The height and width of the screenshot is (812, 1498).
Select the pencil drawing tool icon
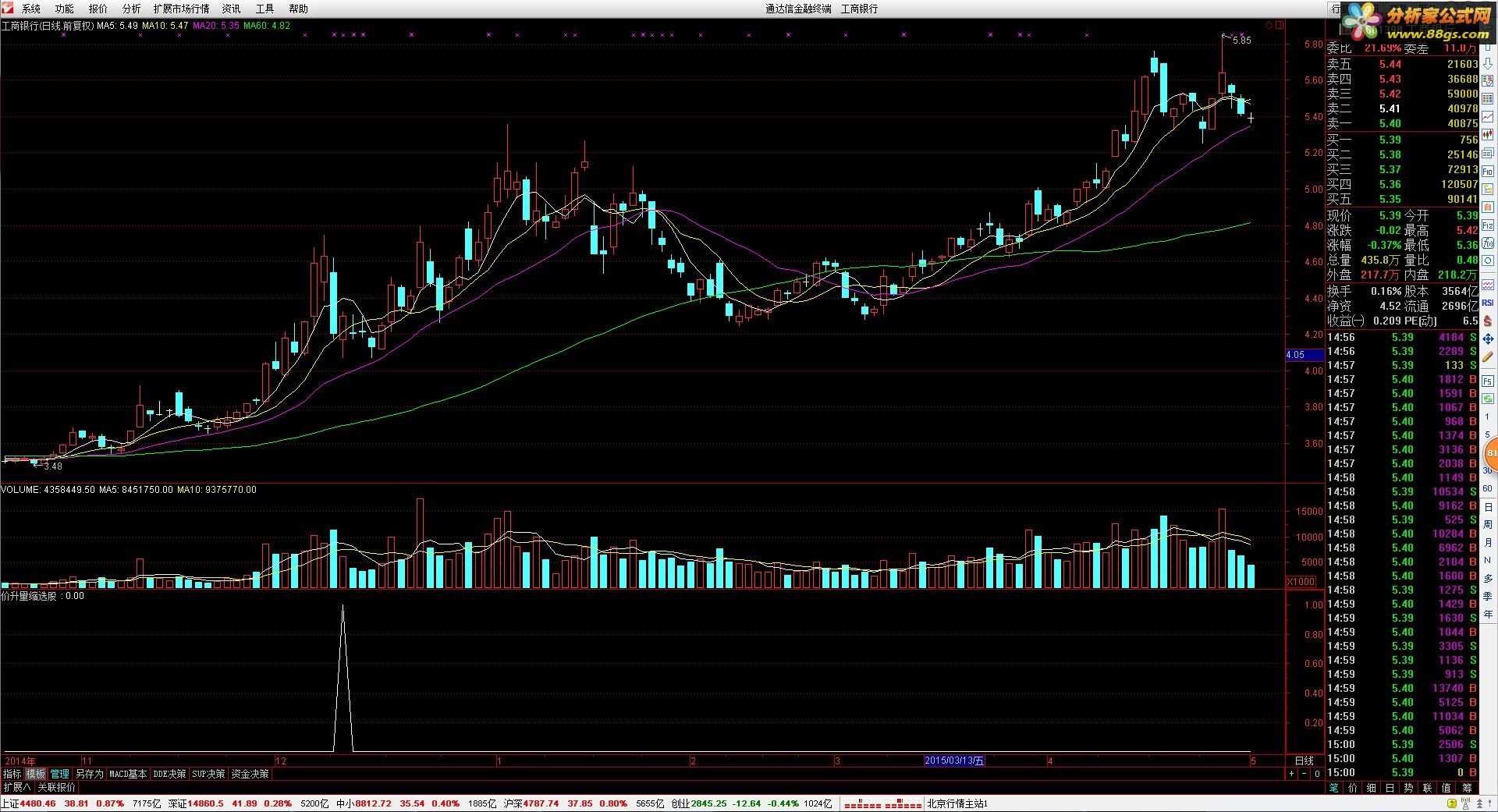click(x=1488, y=355)
